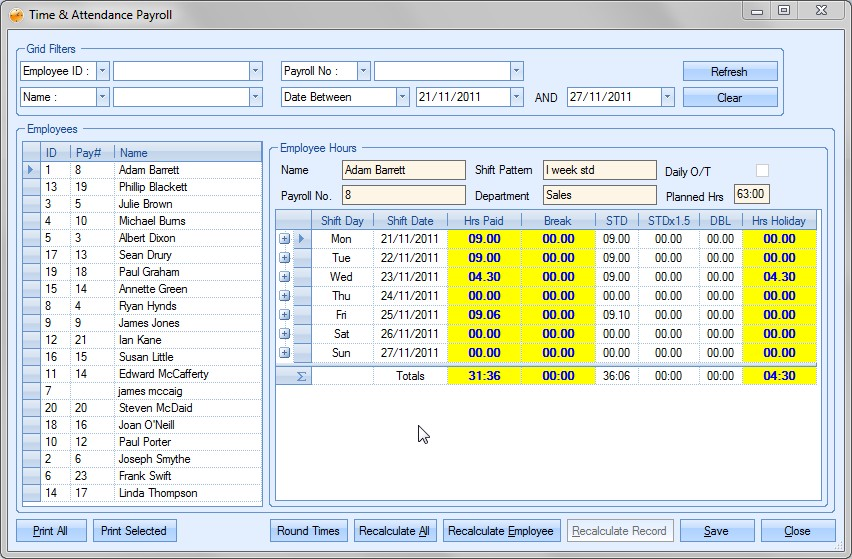Screen dimensions: 852x559
Task: Click the Payroll No. input field
Action: pyautogui.click(x=403, y=195)
